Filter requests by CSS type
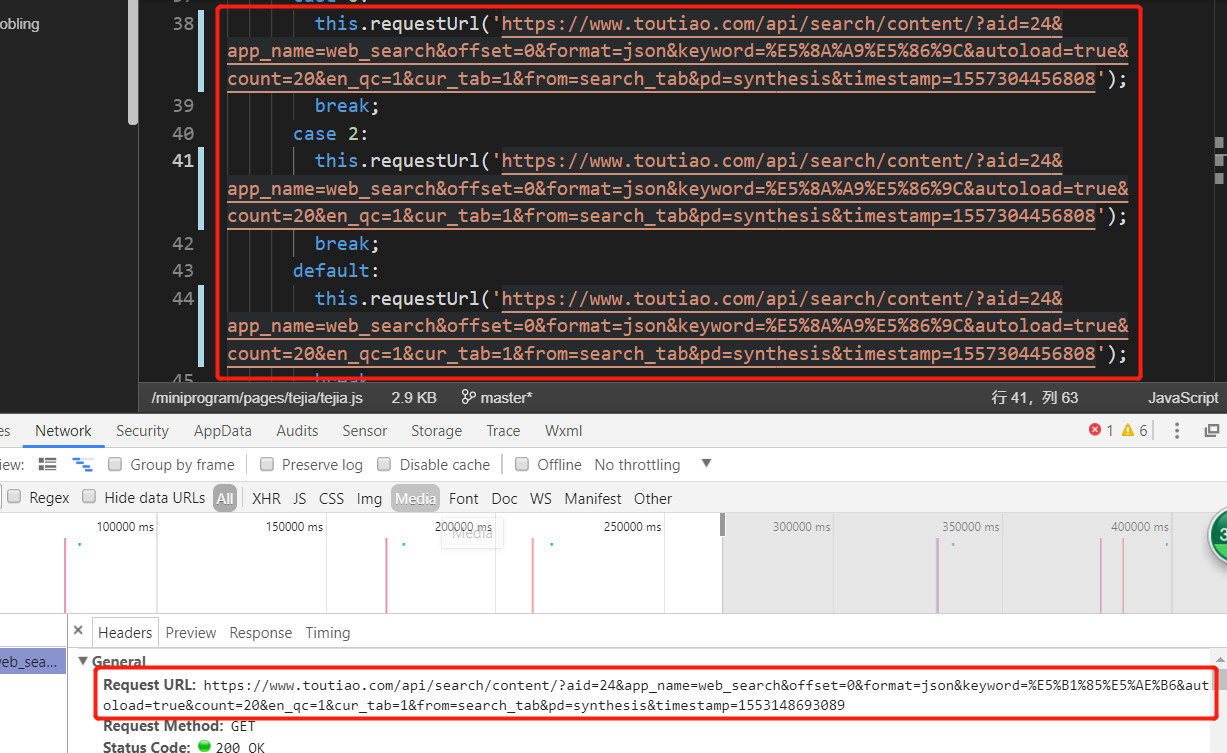This screenshot has width=1227, height=753. click(x=331, y=498)
